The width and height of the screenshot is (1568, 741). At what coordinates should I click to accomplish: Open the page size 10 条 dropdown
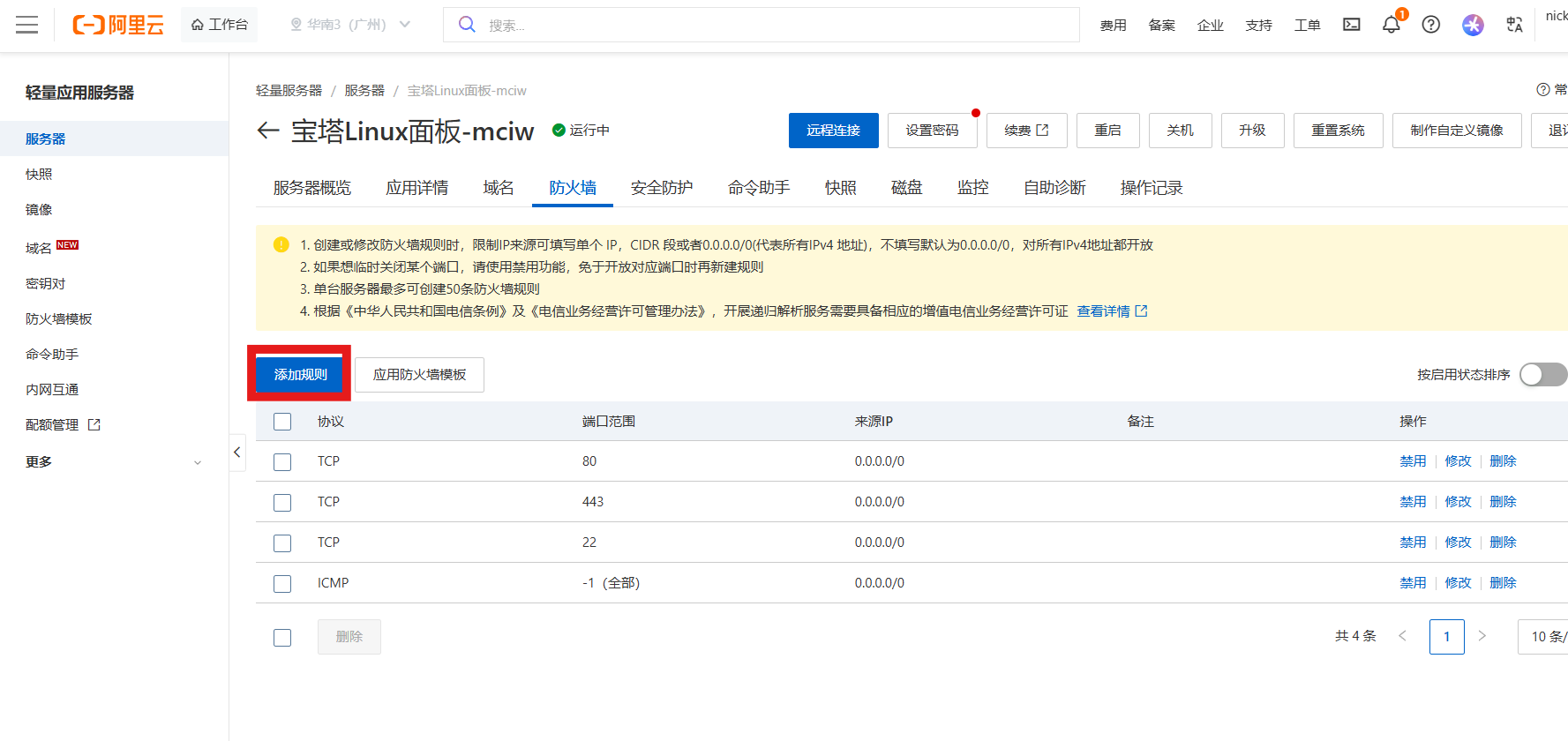(x=1546, y=637)
